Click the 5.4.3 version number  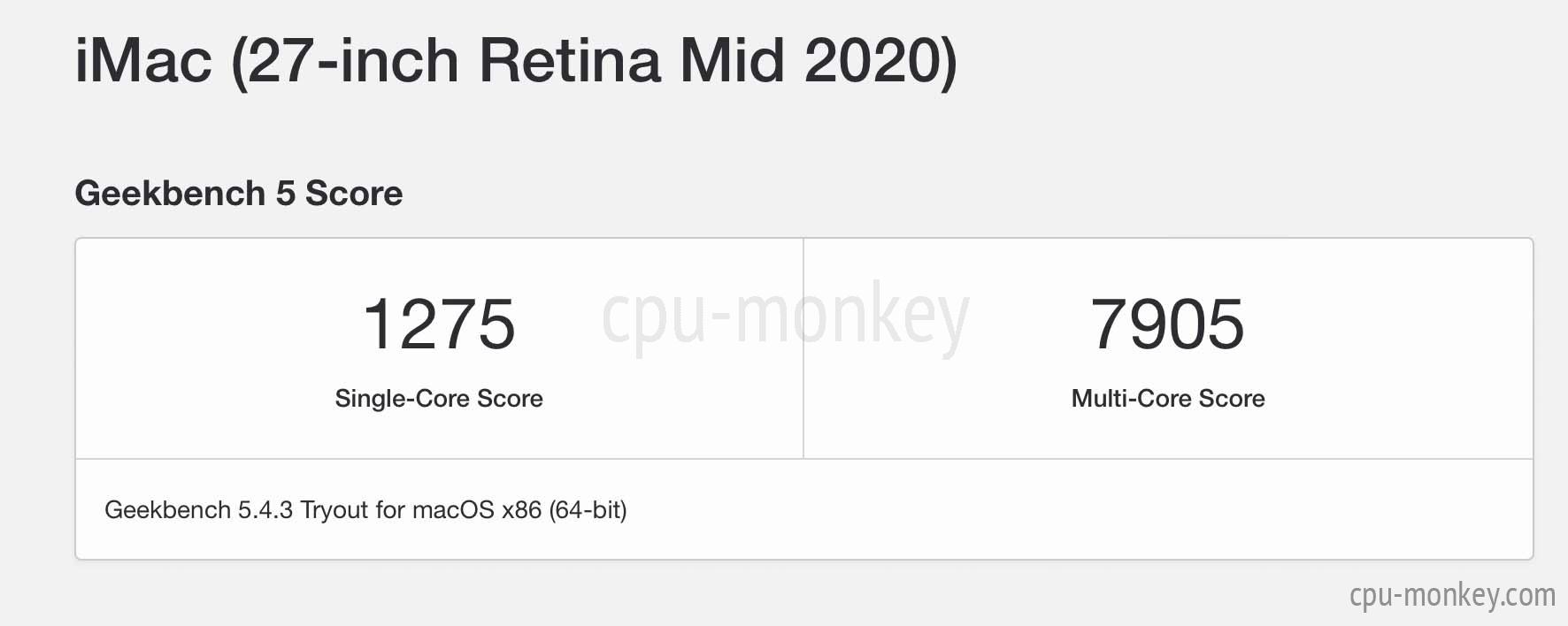click(x=265, y=509)
